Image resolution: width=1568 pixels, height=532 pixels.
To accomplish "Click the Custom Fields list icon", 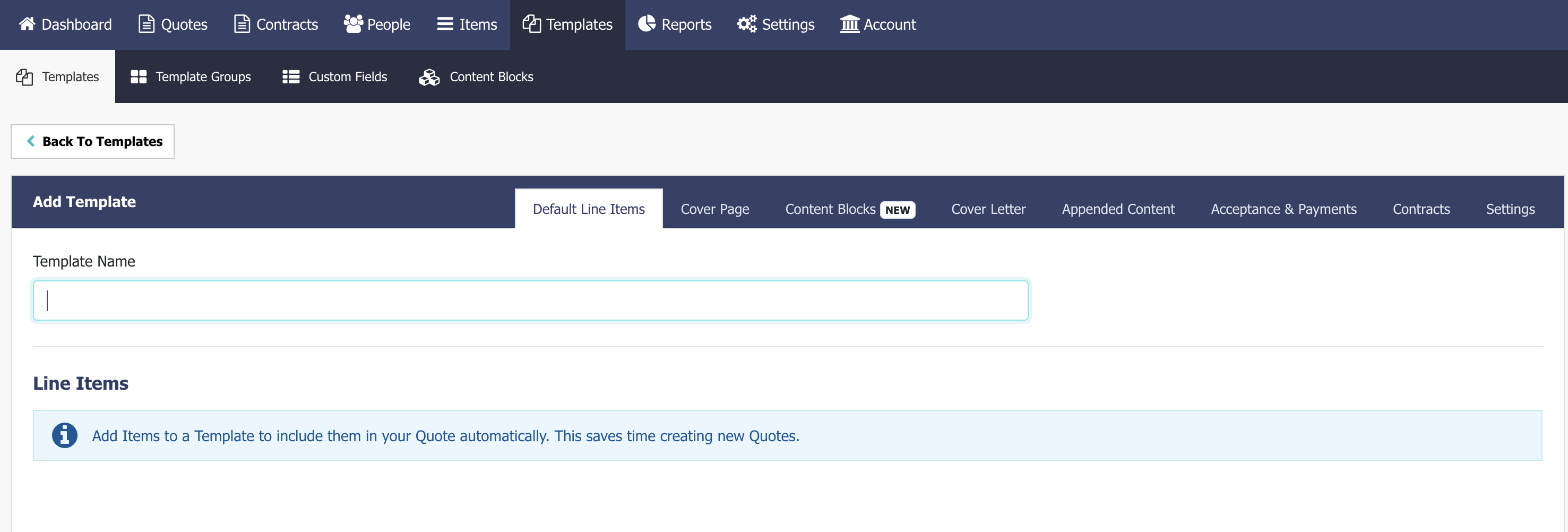I will [291, 76].
